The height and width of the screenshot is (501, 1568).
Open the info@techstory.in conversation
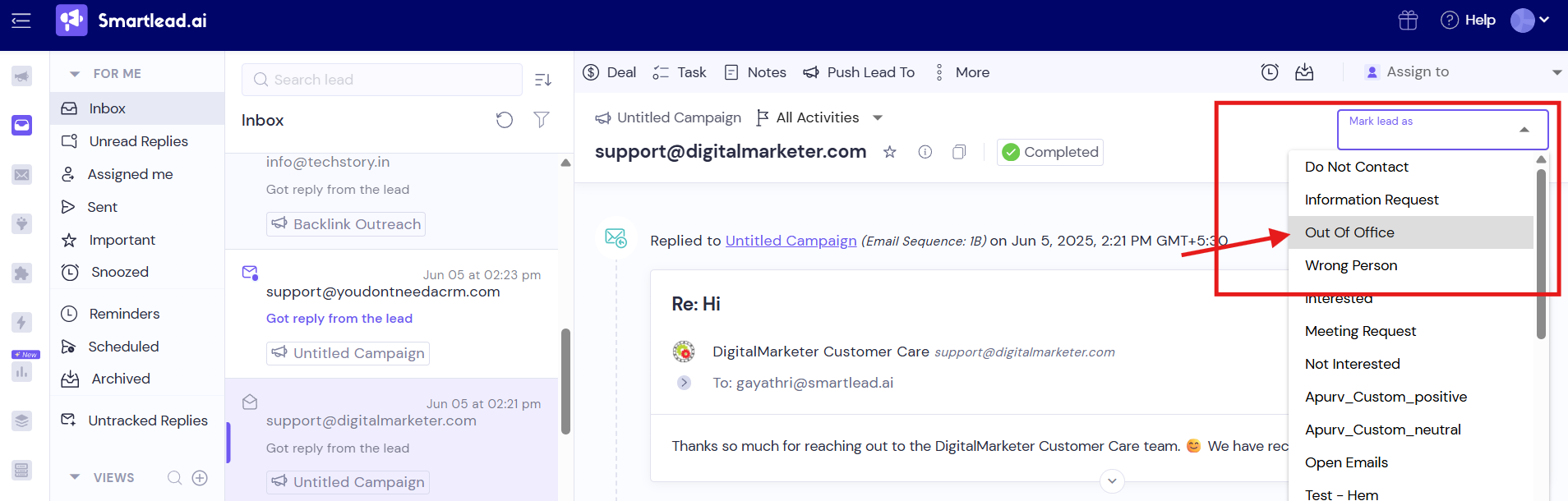point(391,200)
